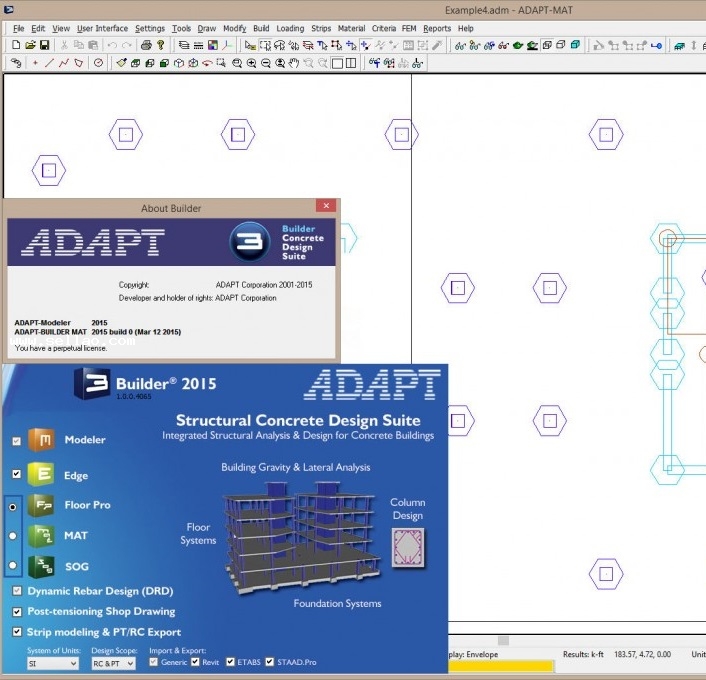Select the Floor Pro radio button
Screen dimensions: 706x680
tap(13, 507)
